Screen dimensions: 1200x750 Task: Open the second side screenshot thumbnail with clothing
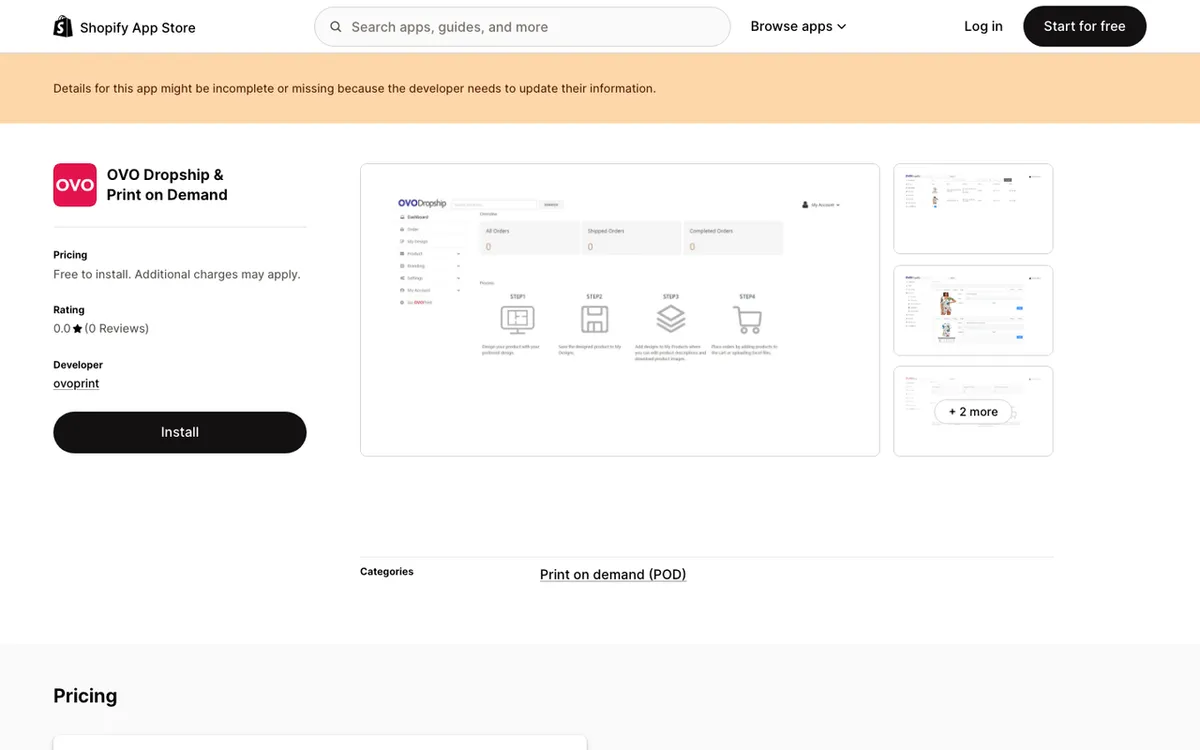coord(973,310)
